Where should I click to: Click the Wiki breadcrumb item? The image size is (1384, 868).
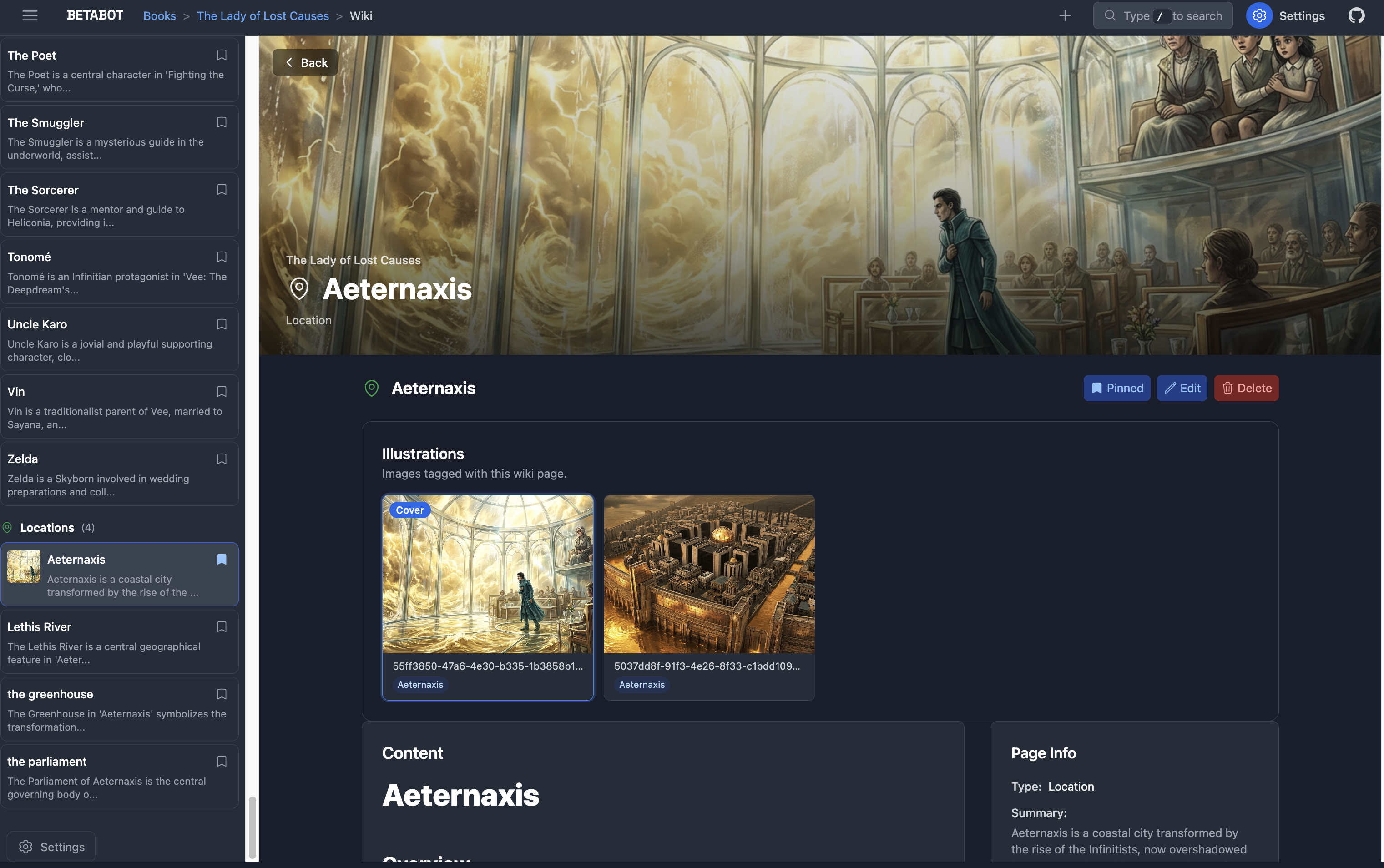point(361,15)
